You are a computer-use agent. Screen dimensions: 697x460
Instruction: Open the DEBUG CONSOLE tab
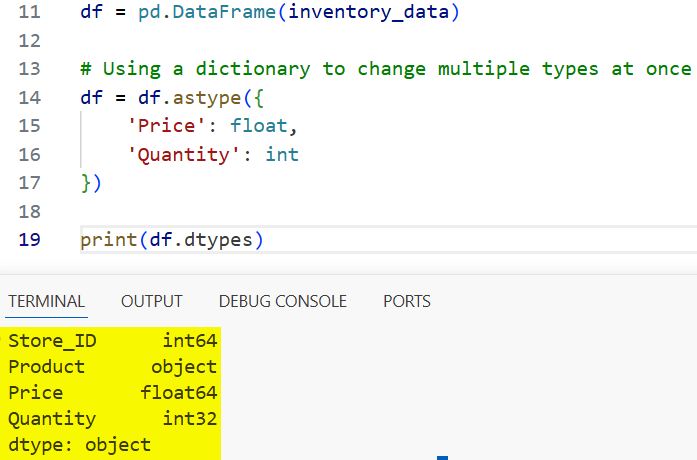[283, 301]
